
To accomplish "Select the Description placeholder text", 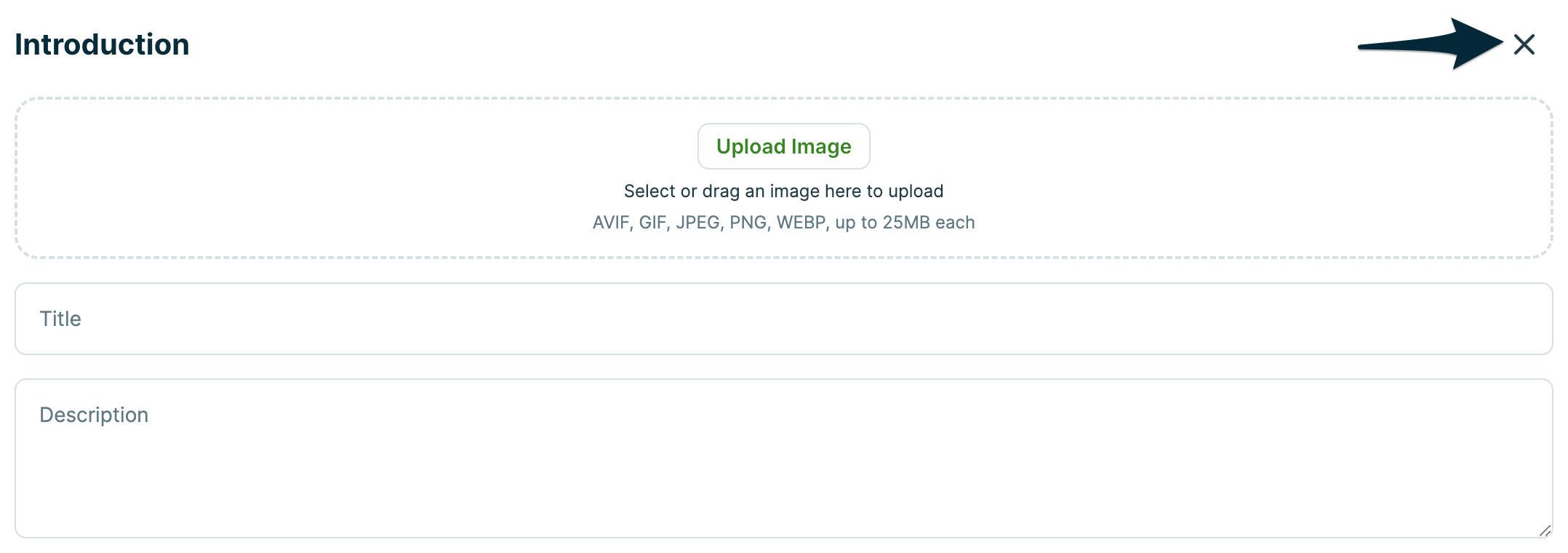I will point(94,415).
